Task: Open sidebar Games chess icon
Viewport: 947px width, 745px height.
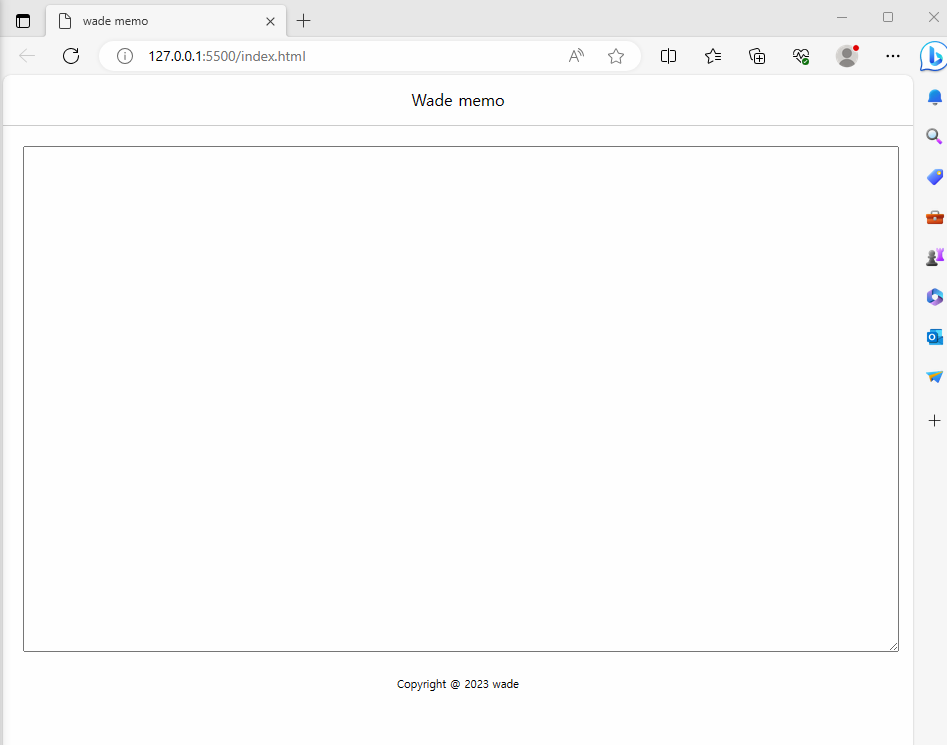Action: (x=934, y=257)
